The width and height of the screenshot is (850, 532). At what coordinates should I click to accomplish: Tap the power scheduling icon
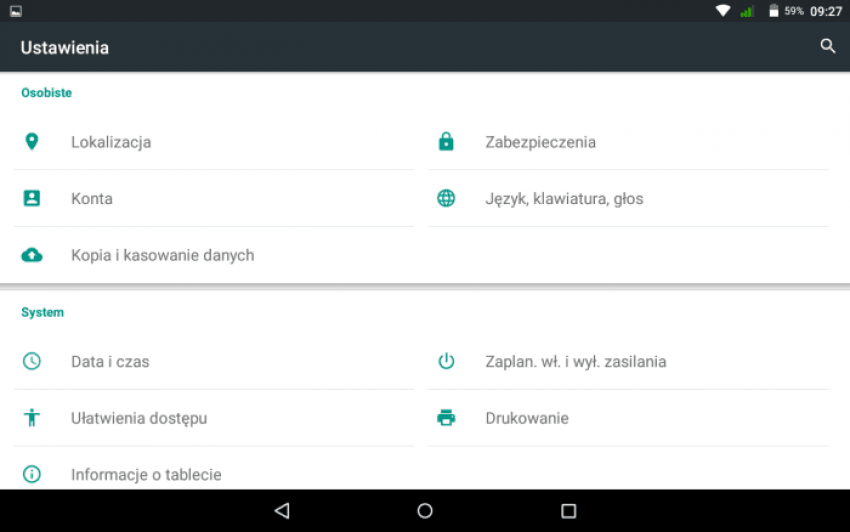446,361
